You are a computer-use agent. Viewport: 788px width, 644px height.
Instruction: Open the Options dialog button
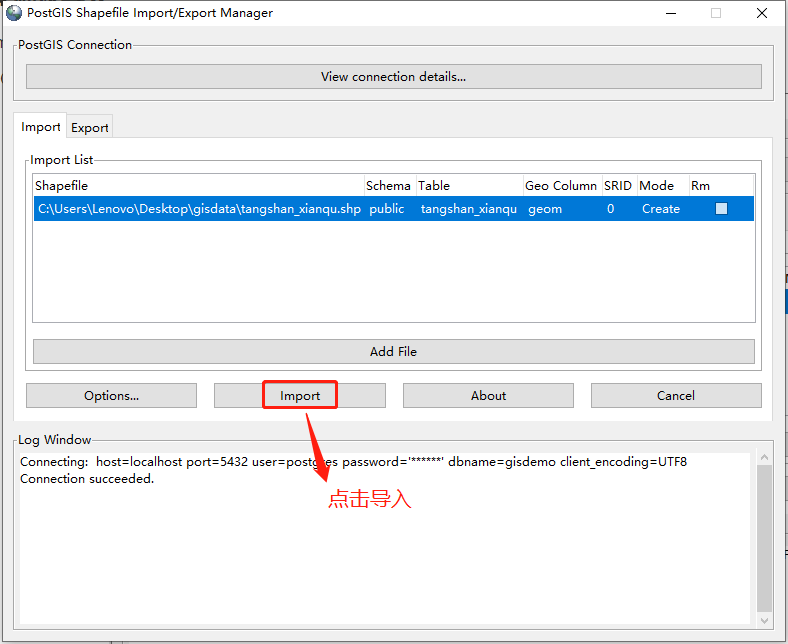pos(111,395)
